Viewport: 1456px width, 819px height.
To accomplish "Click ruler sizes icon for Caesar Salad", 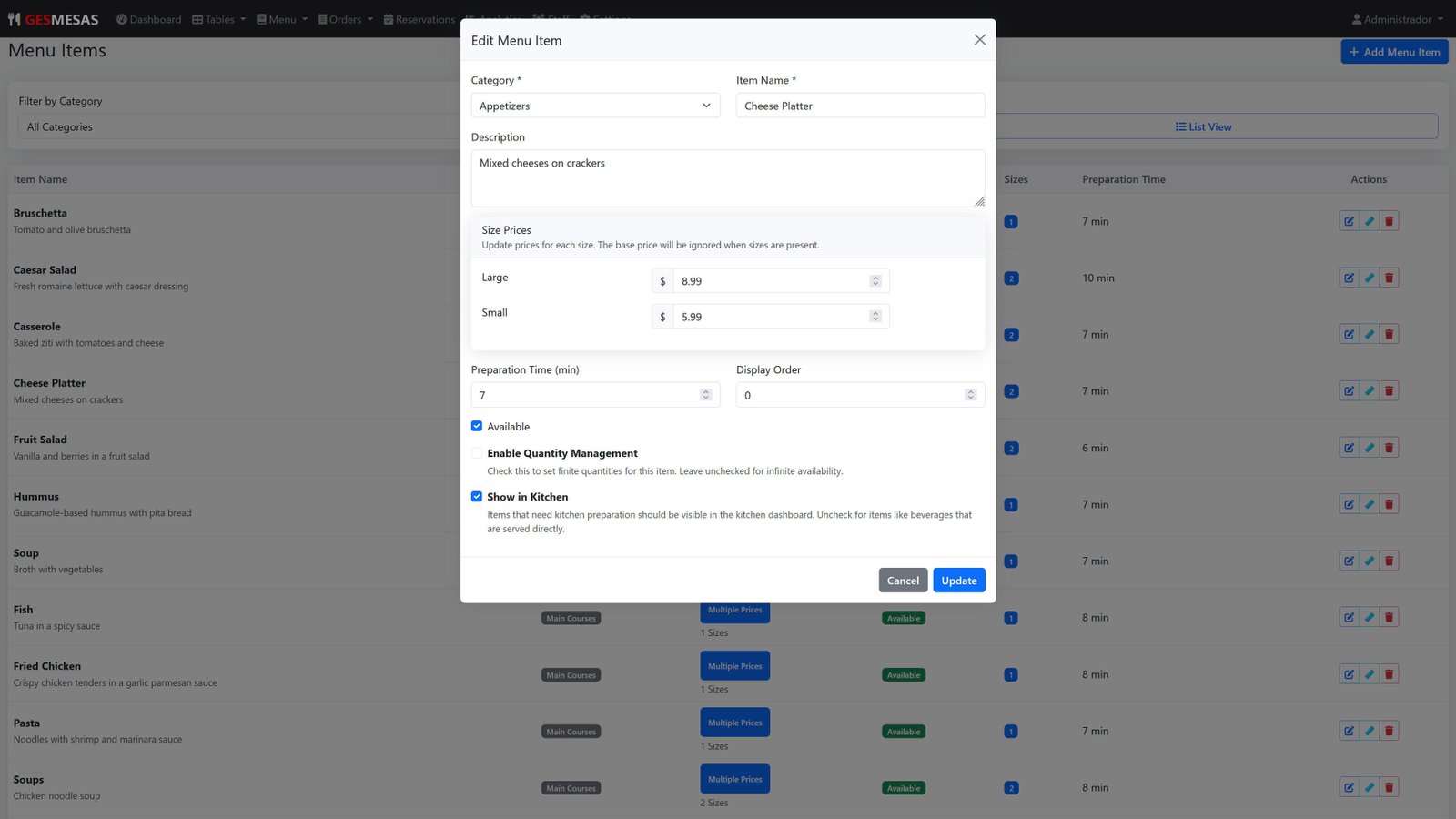I will pyautogui.click(x=1369, y=278).
